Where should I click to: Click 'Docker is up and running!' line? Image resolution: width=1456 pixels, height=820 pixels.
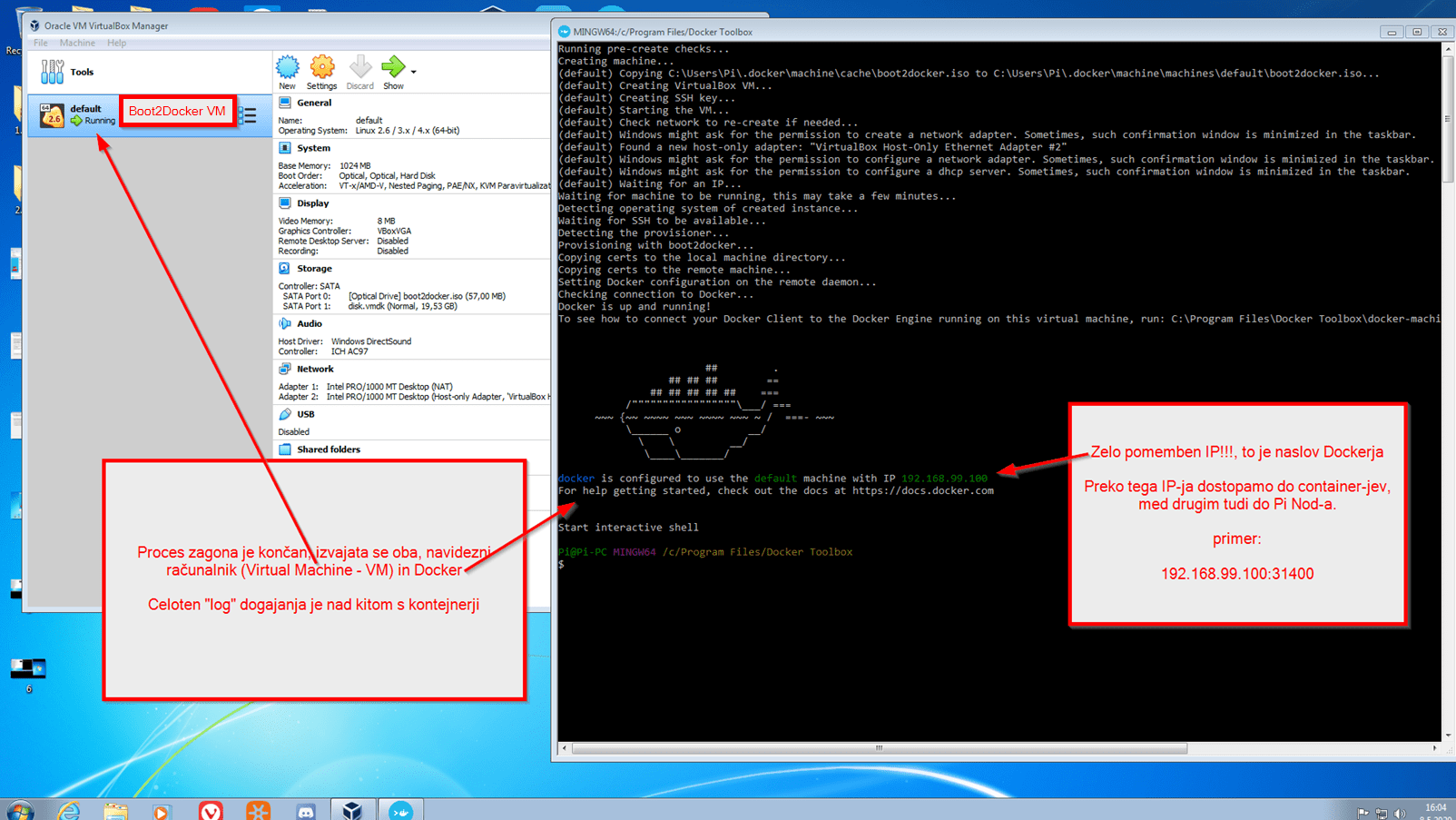[635, 306]
